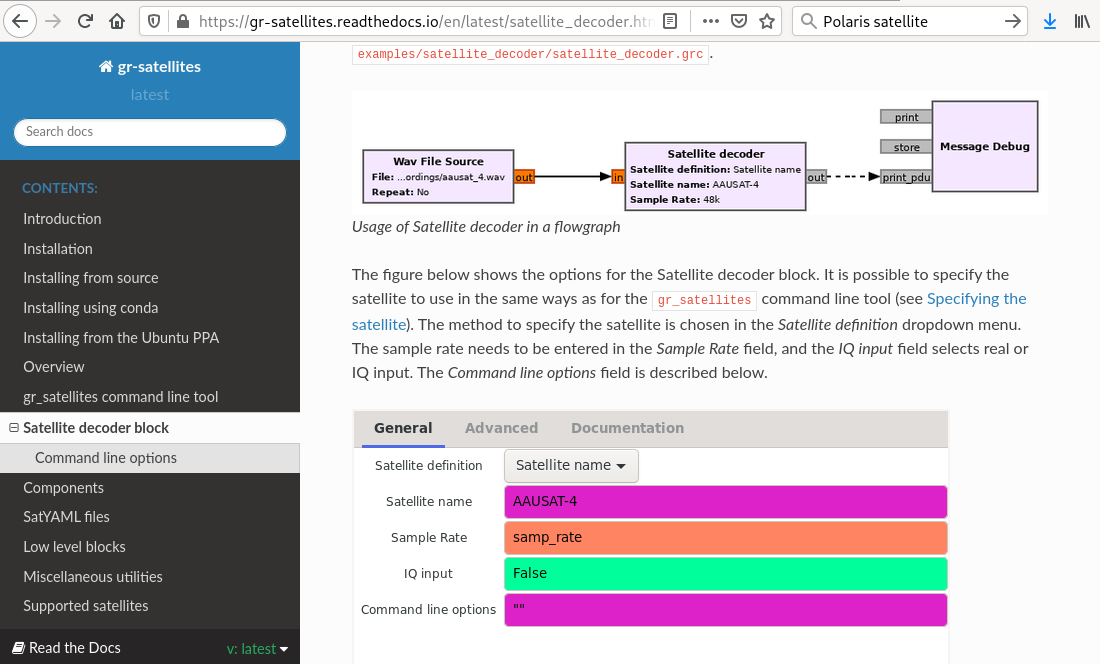Click the search magnifier icon
The width and height of the screenshot is (1100, 664).
point(808,22)
